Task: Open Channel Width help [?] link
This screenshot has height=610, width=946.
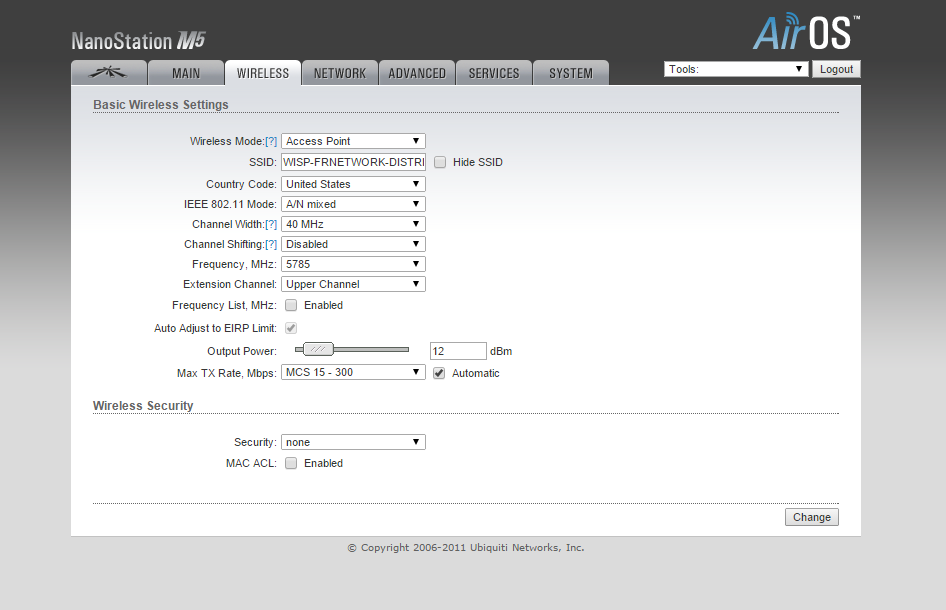Action: click(271, 224)
